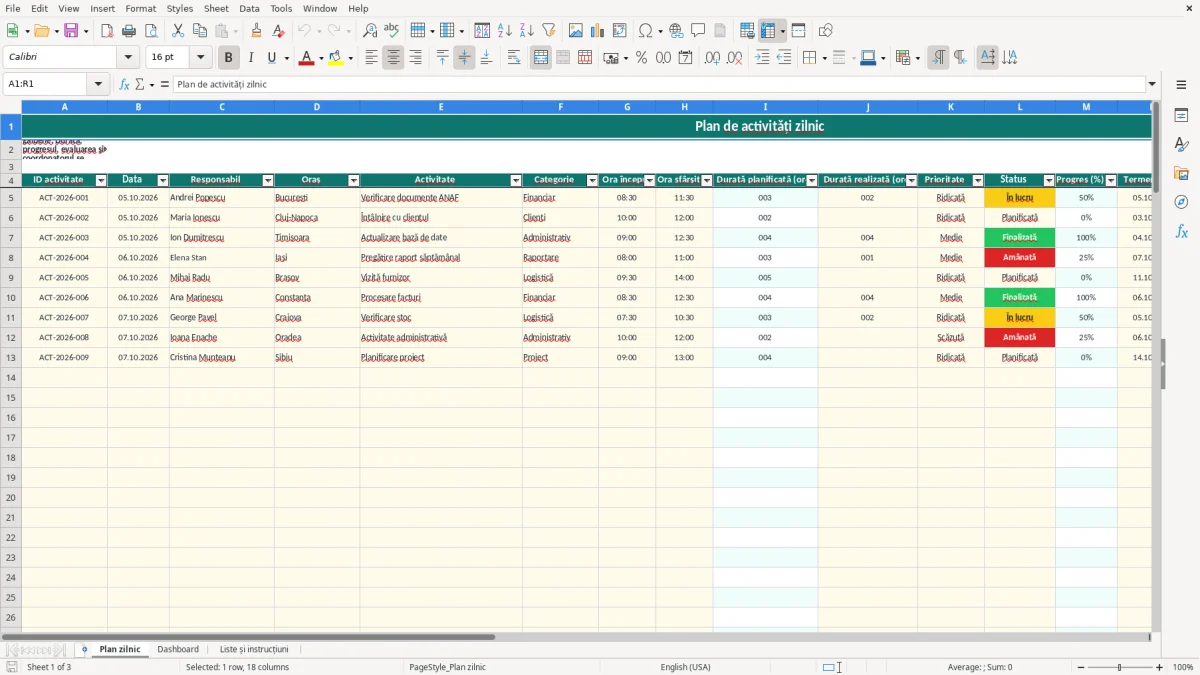Click the formula equals sign button
1200x675 pixels.
pyautogui.click(x=165, y=84)
